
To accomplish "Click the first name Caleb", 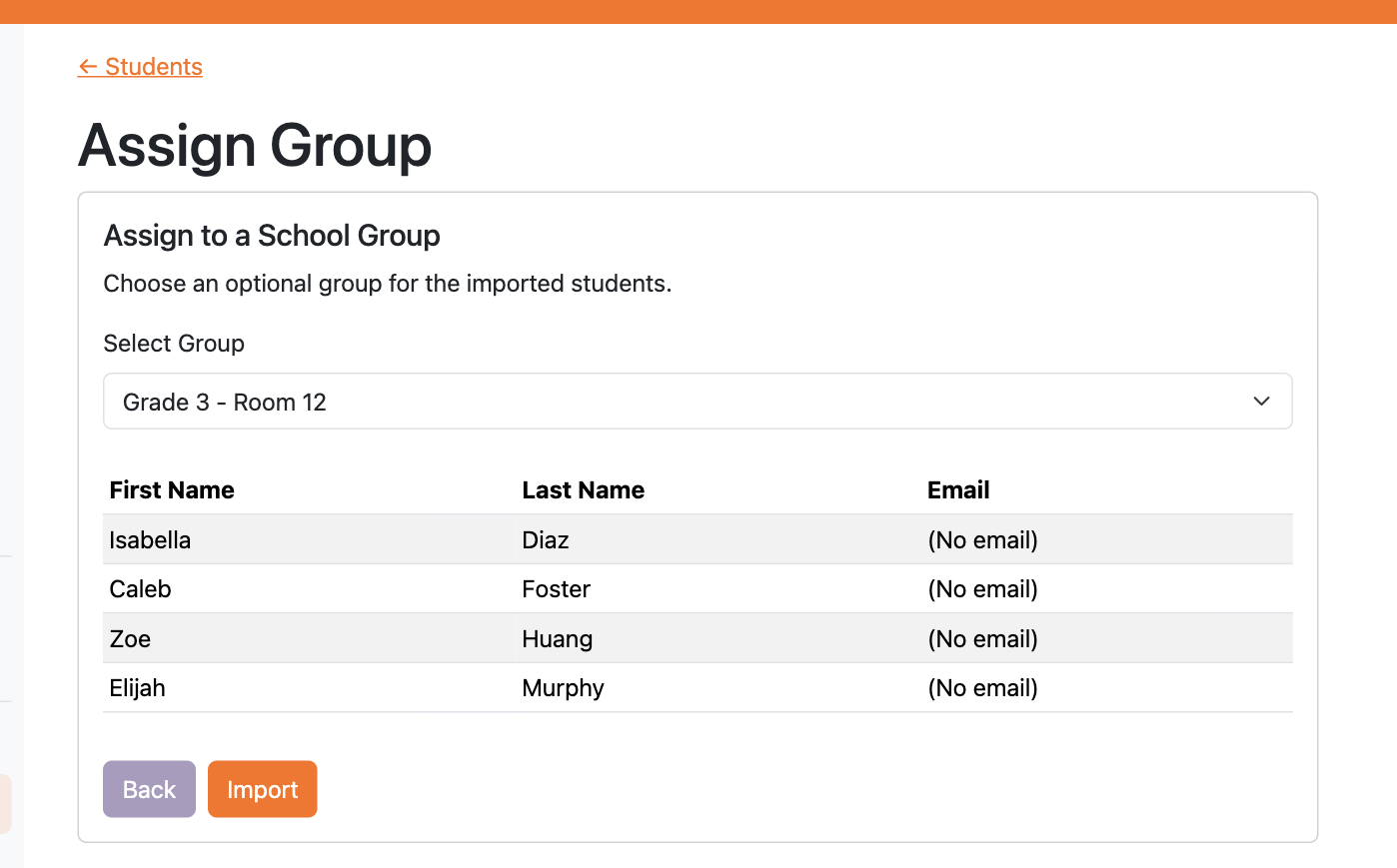I will (x=141, y=589).
